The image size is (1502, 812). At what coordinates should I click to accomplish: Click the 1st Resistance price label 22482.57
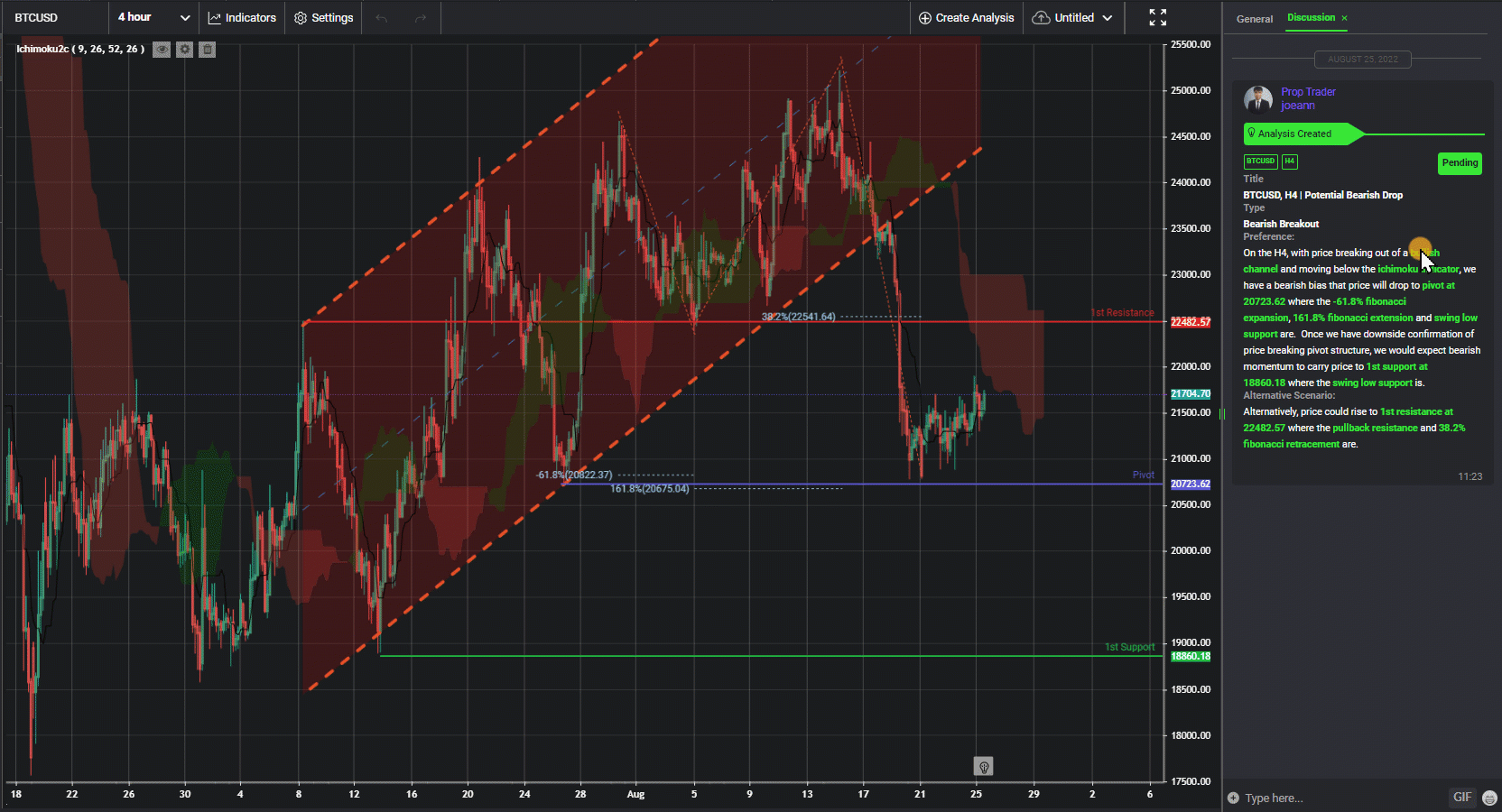tap(1191, 322)
